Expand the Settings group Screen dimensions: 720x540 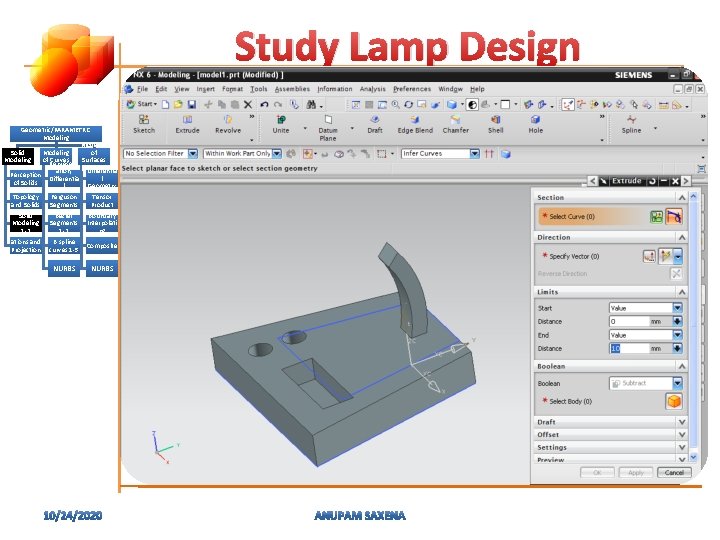682,447
